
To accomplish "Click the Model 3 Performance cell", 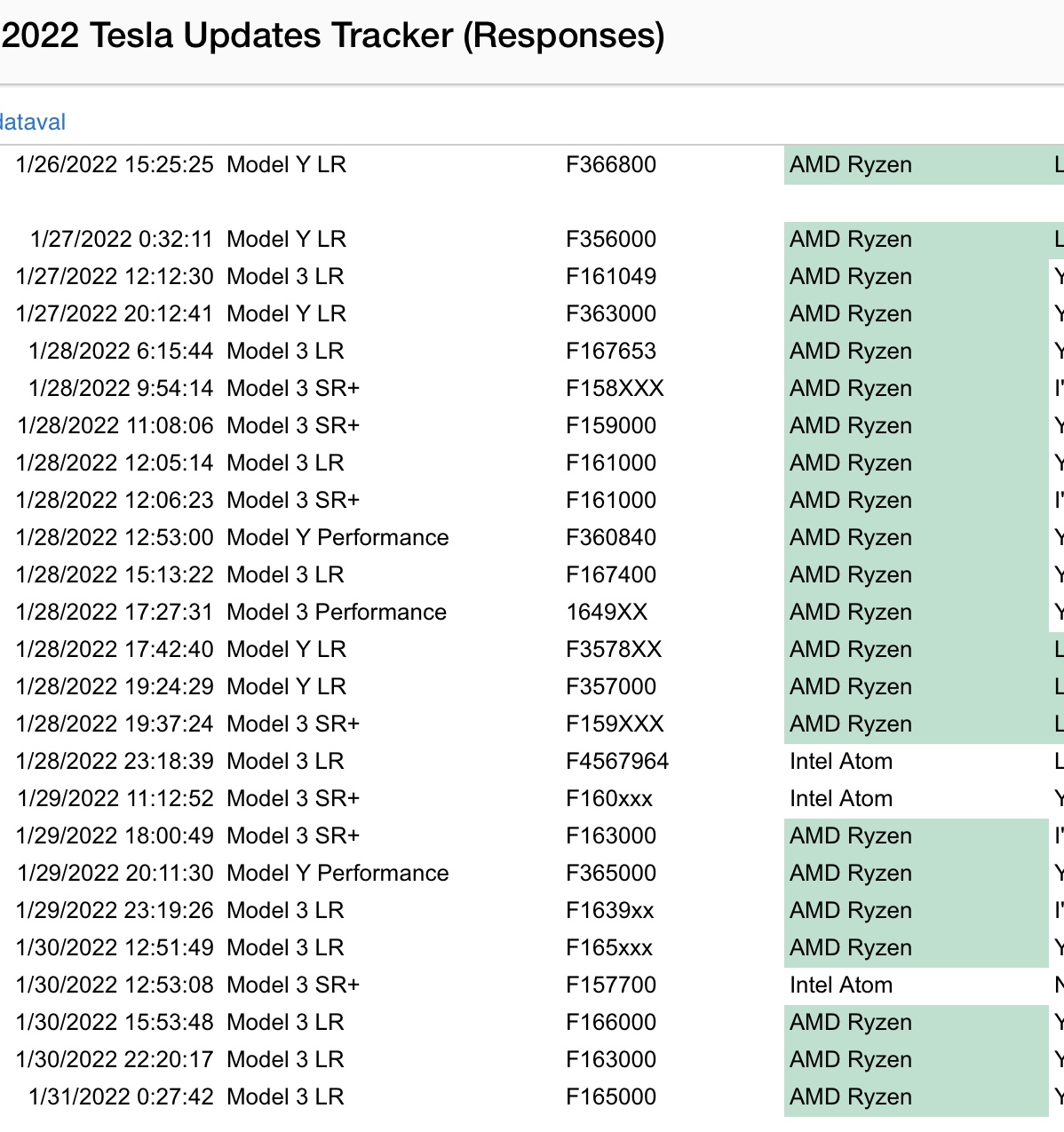I will pos(337,612).
